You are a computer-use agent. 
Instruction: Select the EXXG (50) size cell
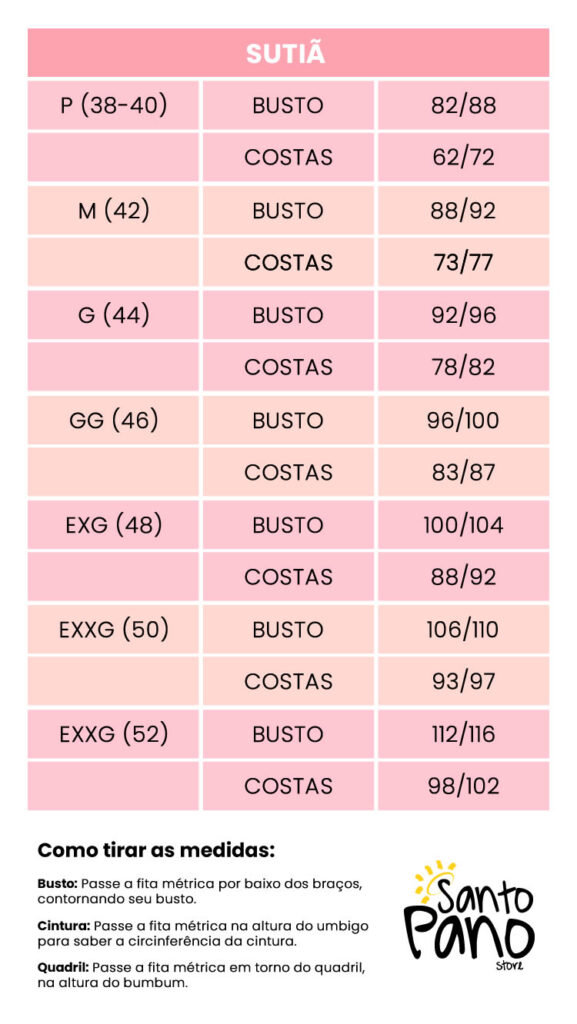tap(113, 630)
